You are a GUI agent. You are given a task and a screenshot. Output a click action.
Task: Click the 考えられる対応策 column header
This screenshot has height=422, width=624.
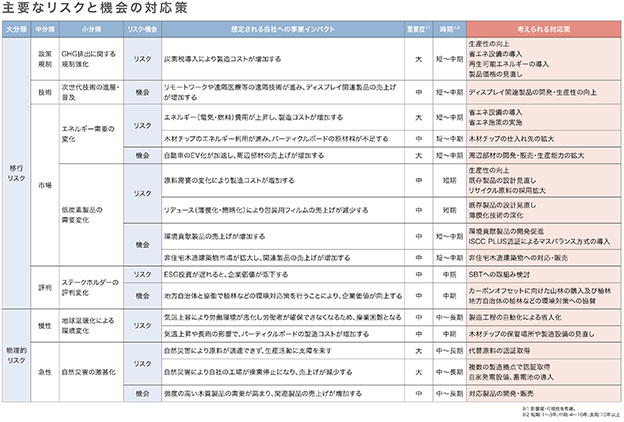544,29
